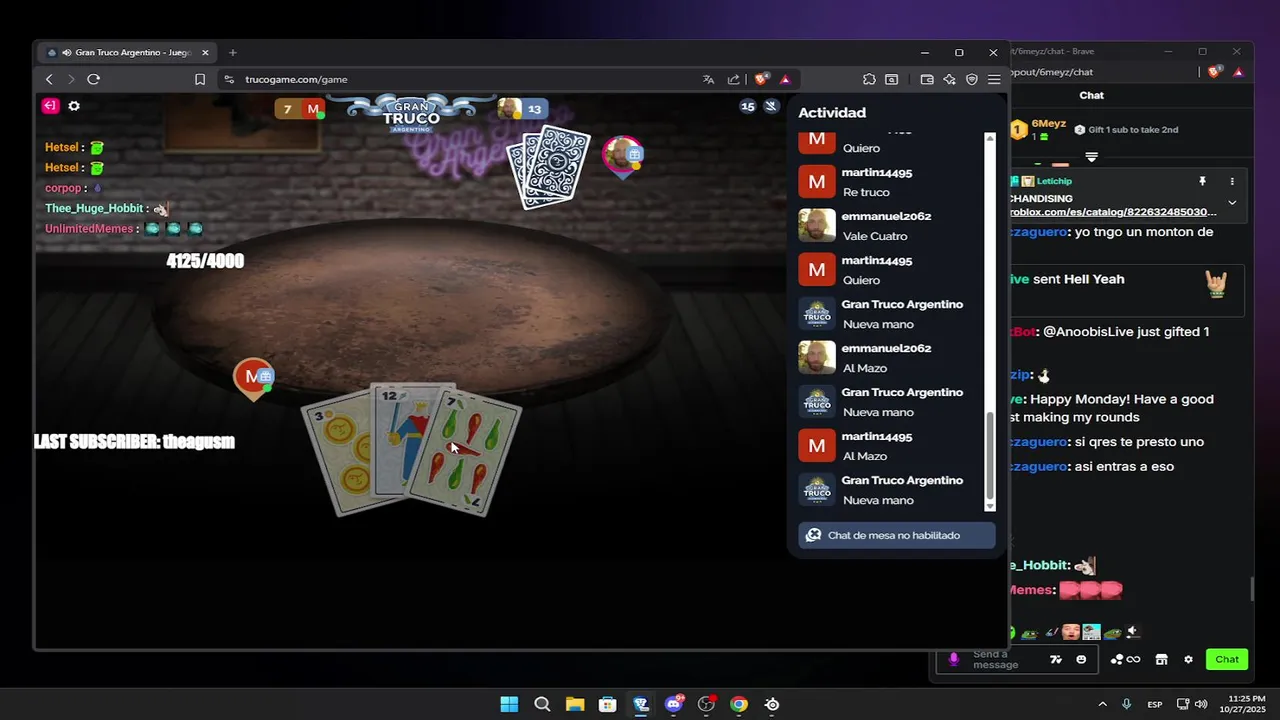Open the Brave VPN shield icon
The height and width of the screenshot is (720, 1280).
[x=972, y=79]
